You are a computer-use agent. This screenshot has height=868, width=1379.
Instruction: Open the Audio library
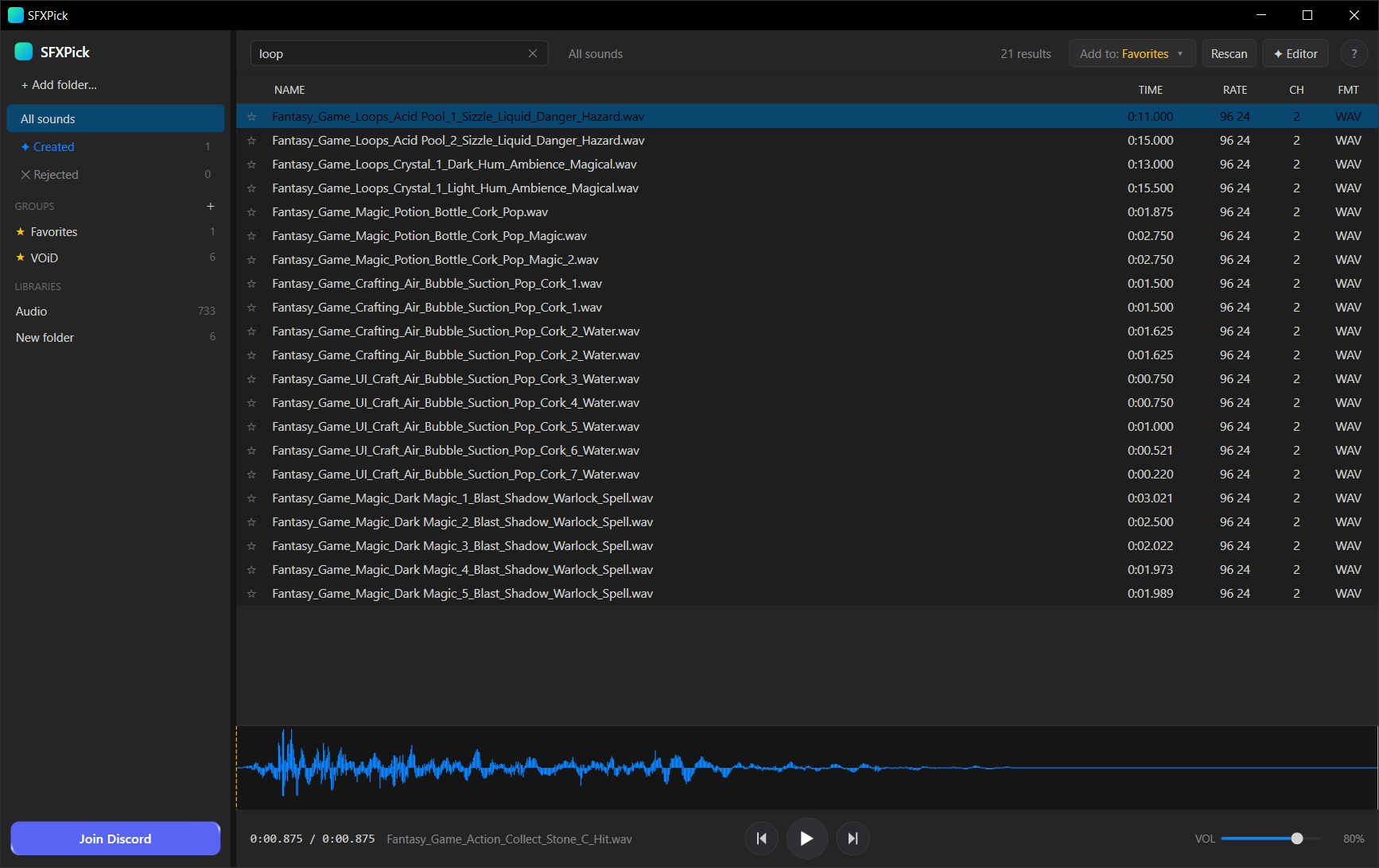(116, 312)
